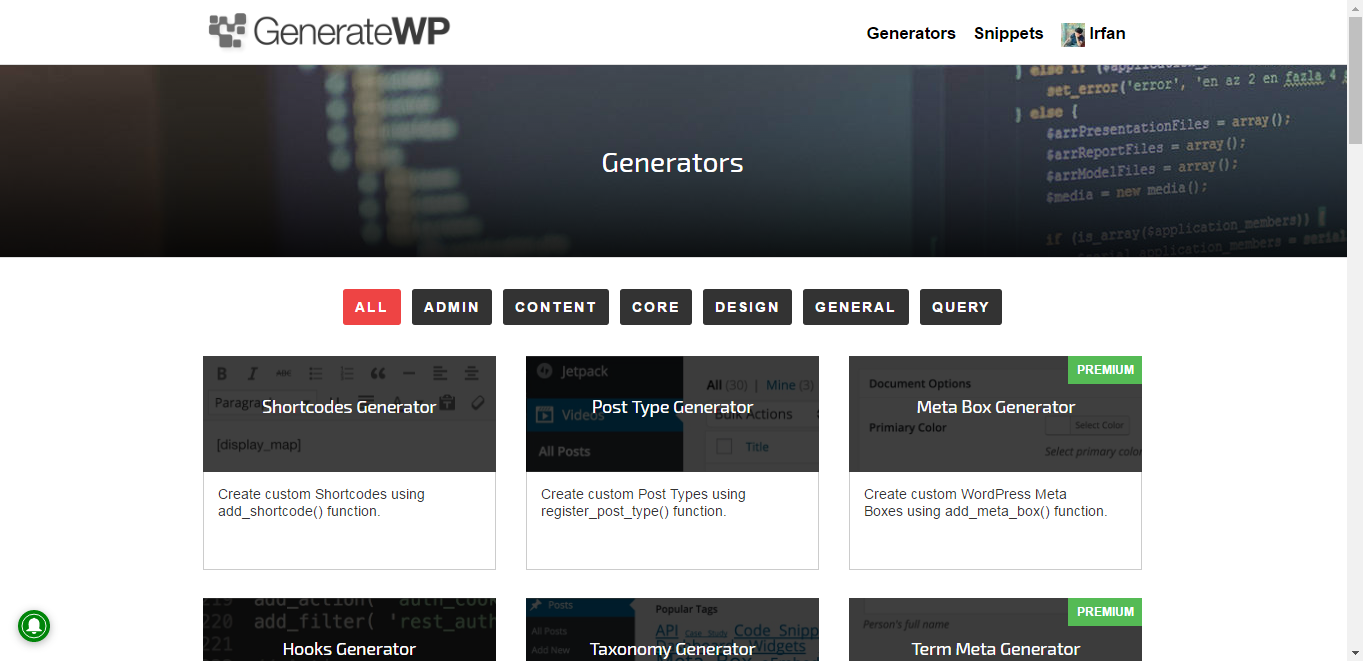Click the green notification bell icon
Image resolution: width=1363 pixels, height=661 pixels.
point(34,626)
